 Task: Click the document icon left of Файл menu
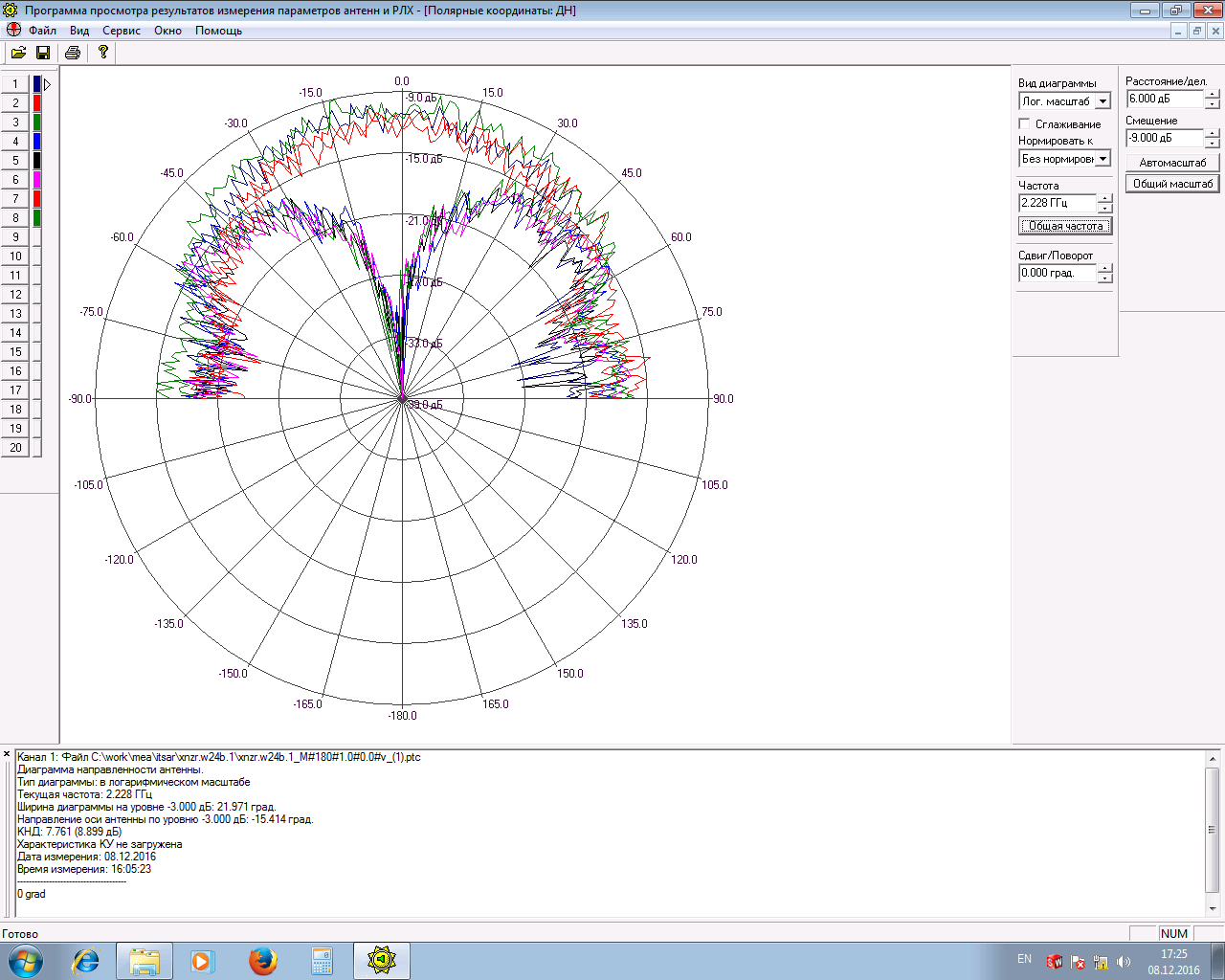click(13, 31)
